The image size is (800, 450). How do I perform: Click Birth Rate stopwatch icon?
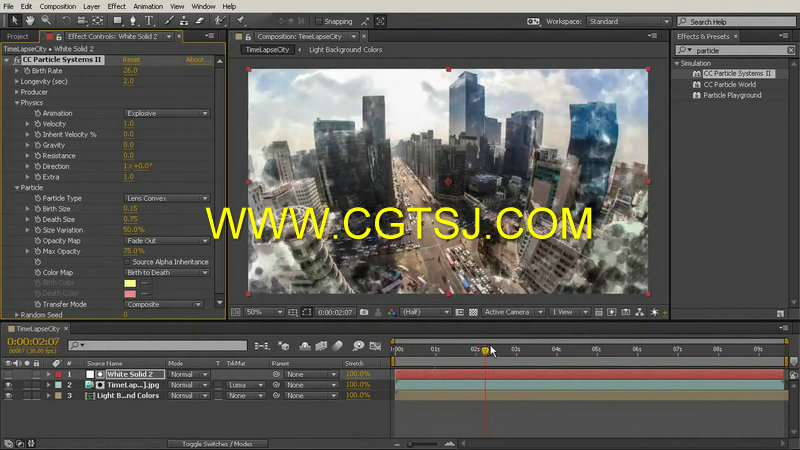[x=27, y=71]
